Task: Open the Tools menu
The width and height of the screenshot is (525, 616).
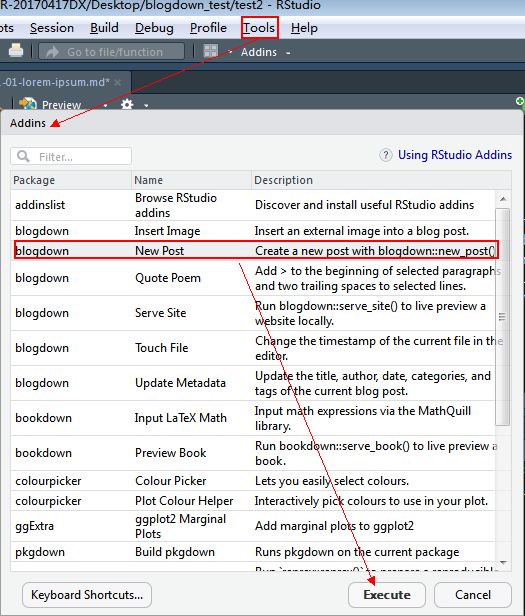Action: click(259, 28)
